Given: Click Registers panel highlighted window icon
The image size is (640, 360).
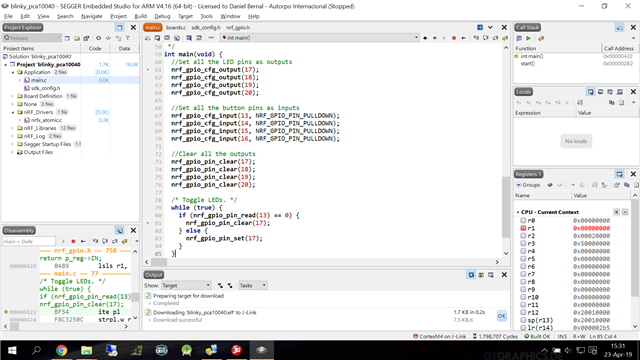Looking at the screenshot, I should click(620, 174).
